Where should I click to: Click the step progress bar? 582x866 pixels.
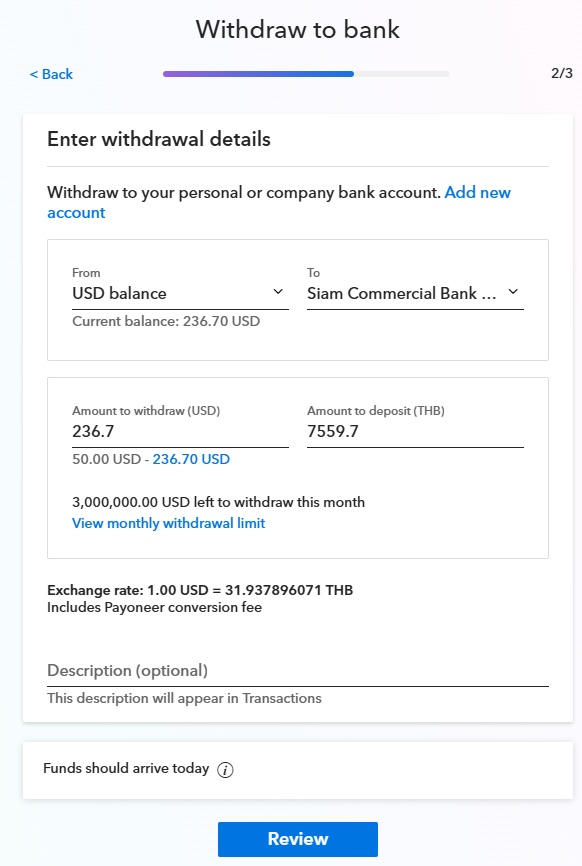pyautogui.click(x=306, y=74)
